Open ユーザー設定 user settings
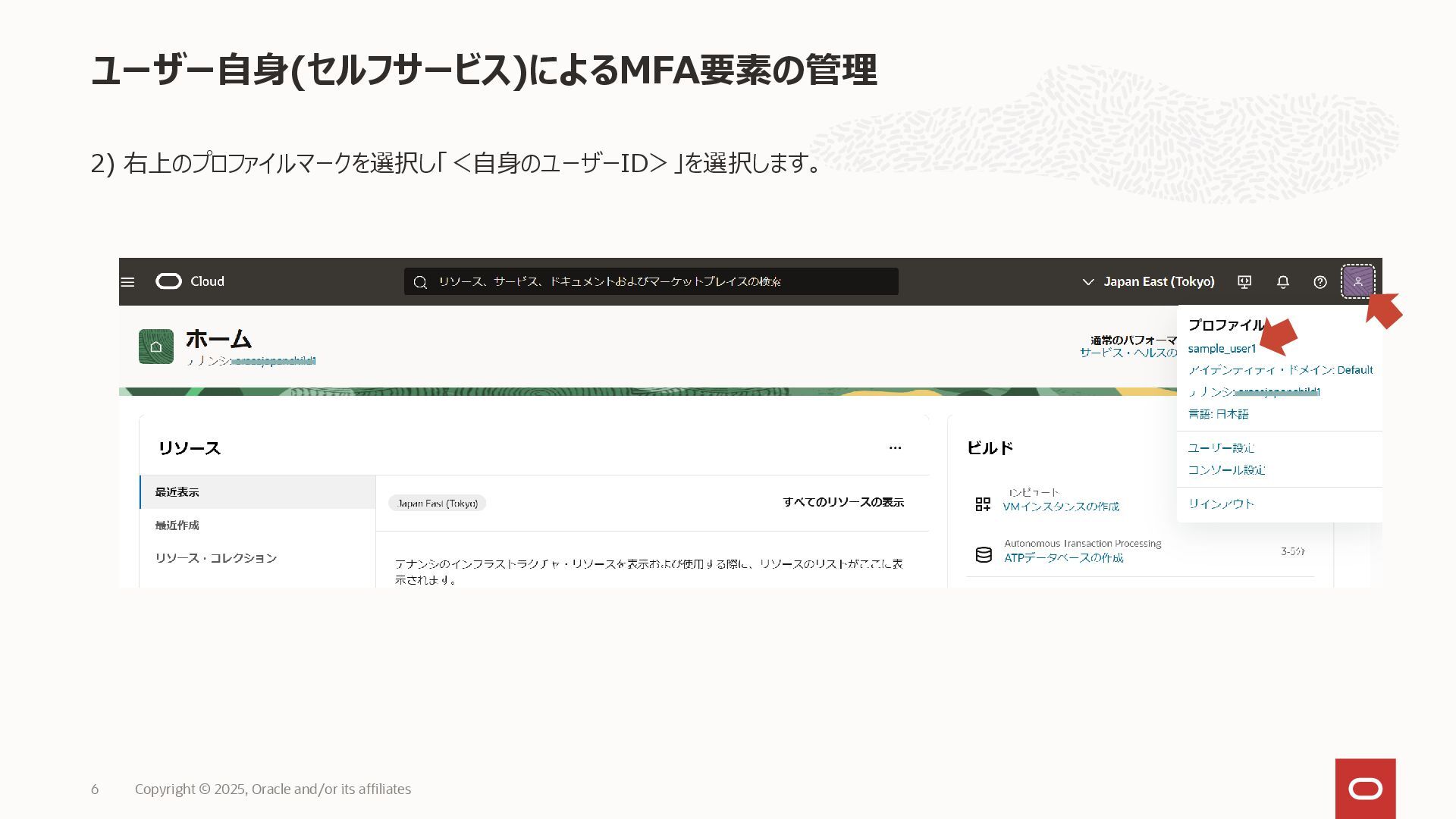 [x=1221, y=448]
